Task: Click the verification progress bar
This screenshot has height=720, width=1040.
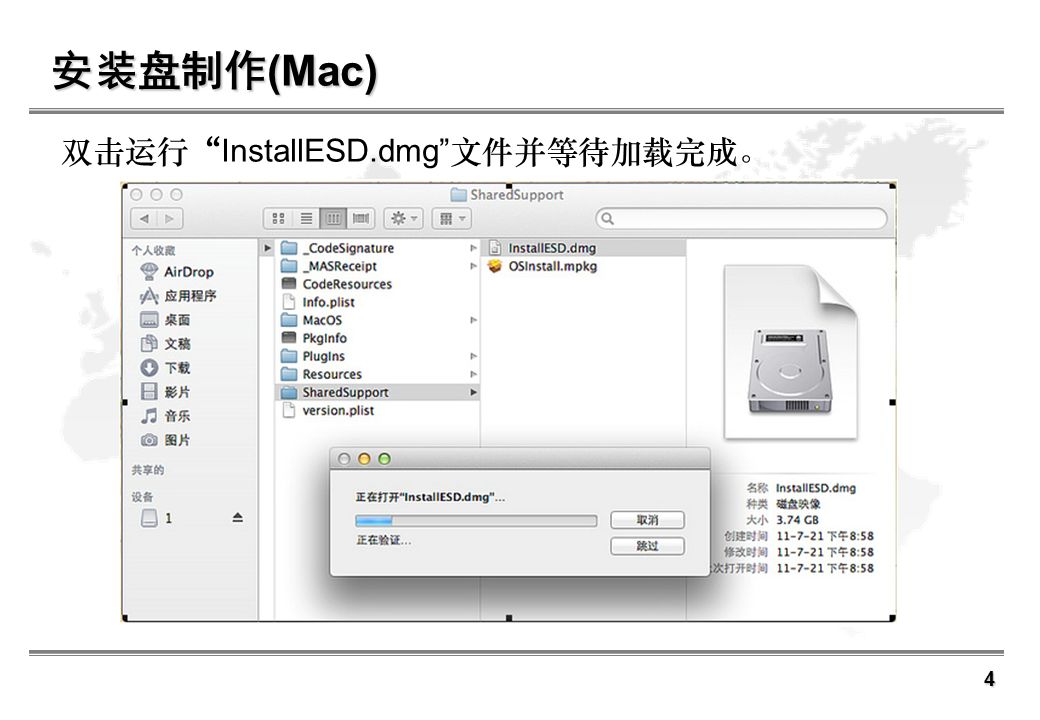Action: coord(476,520)
